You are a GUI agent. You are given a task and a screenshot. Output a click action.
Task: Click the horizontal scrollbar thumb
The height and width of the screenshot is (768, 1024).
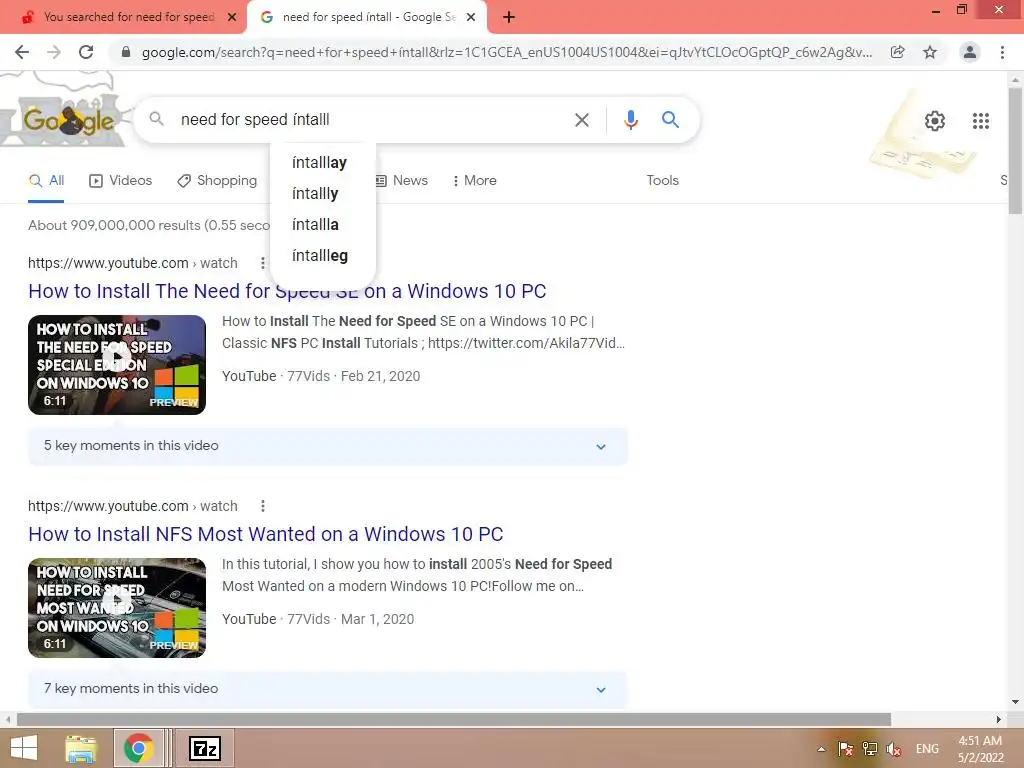click(454, 719)
